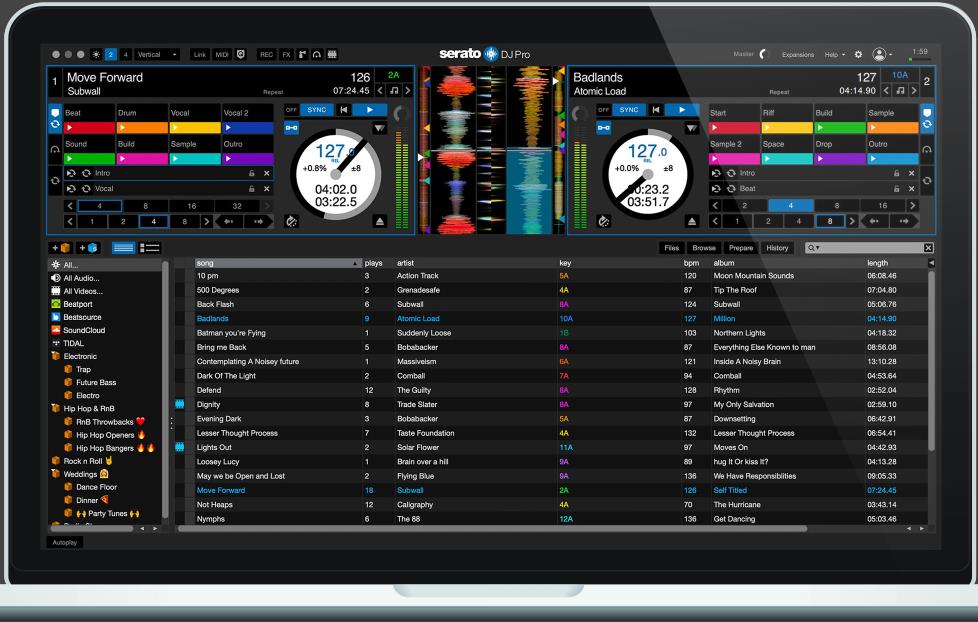Delete the Vocal saved loop on deck 1
978x622 pixels.
(267, 188)
